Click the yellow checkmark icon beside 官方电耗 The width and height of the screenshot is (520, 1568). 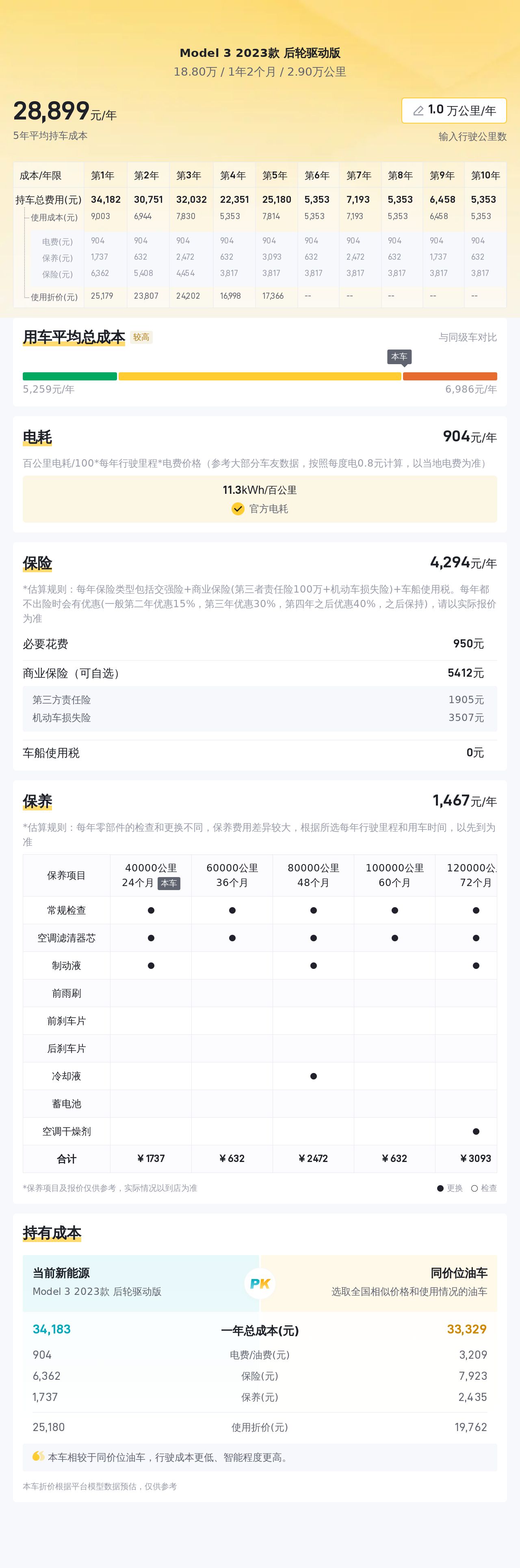coord(238,509)
